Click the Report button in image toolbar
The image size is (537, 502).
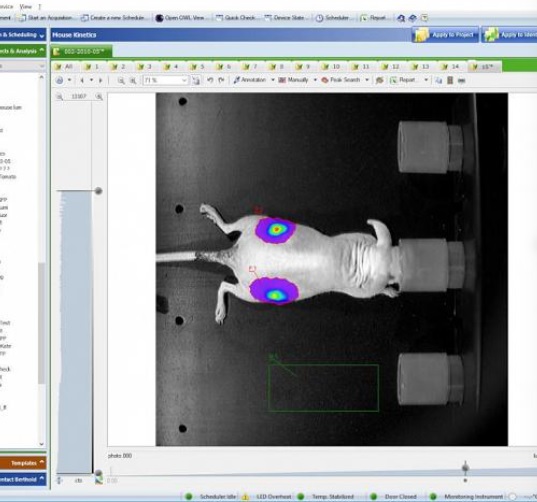pos(403,80)
